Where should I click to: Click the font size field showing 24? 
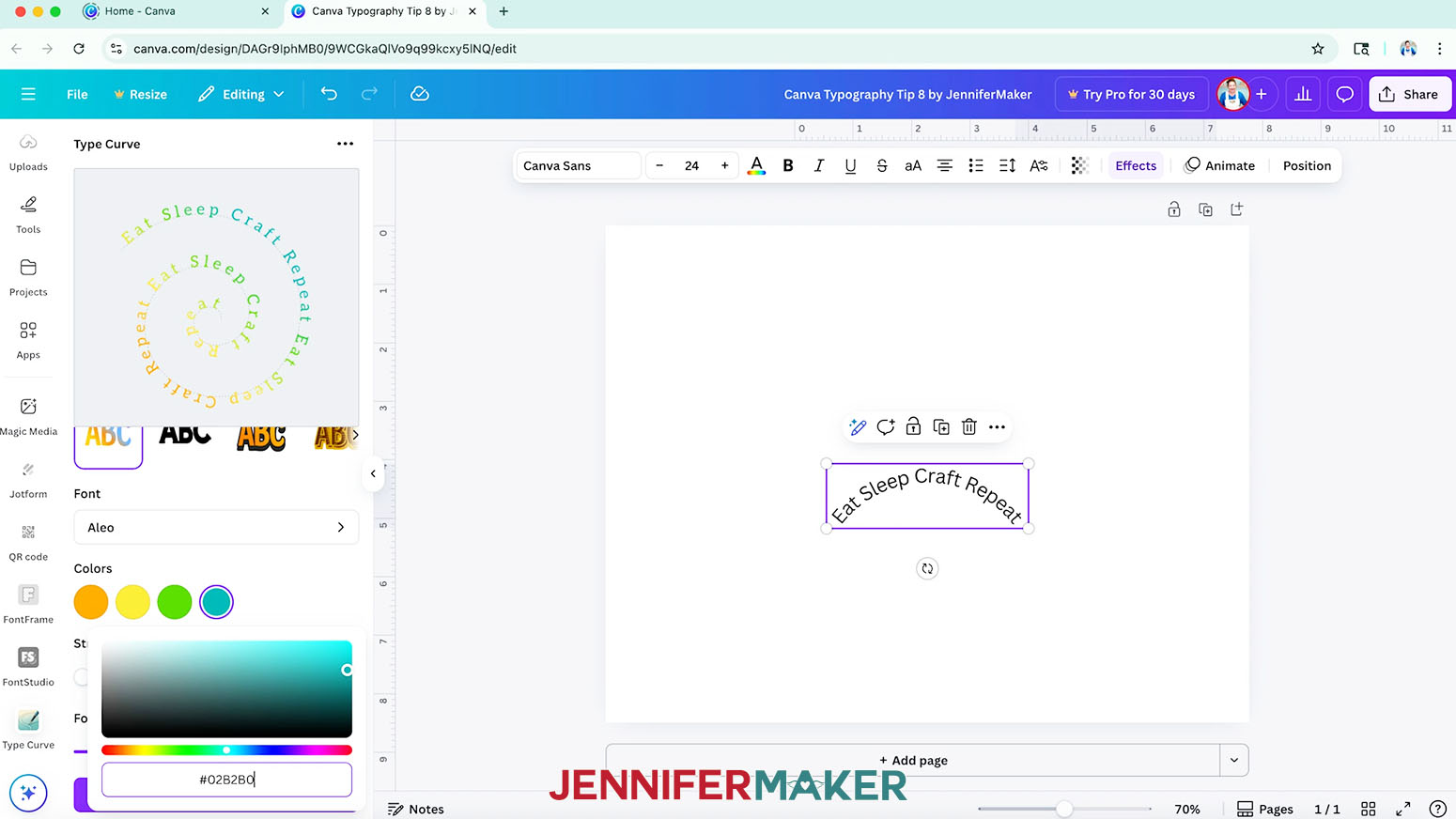pos(691,165)
